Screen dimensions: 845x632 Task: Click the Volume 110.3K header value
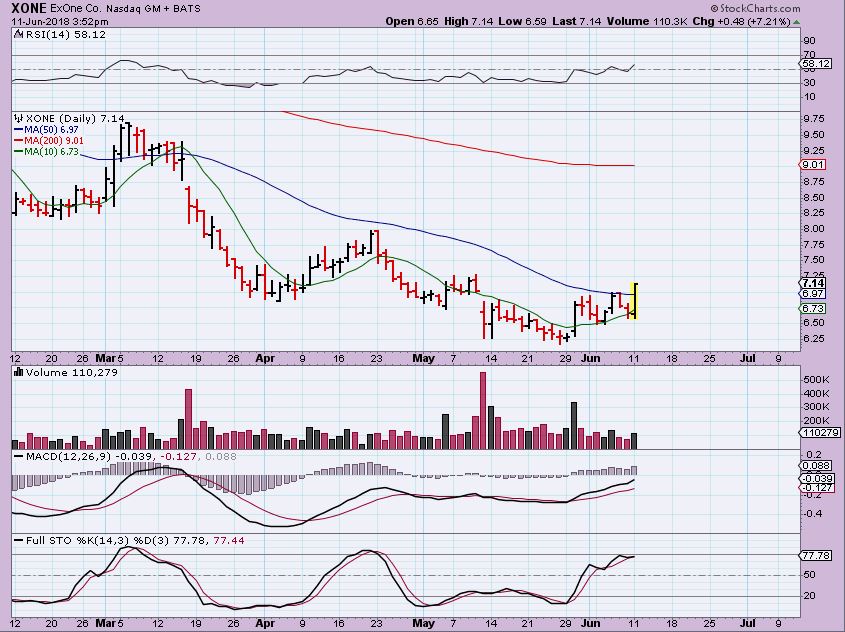pos(647,22)
